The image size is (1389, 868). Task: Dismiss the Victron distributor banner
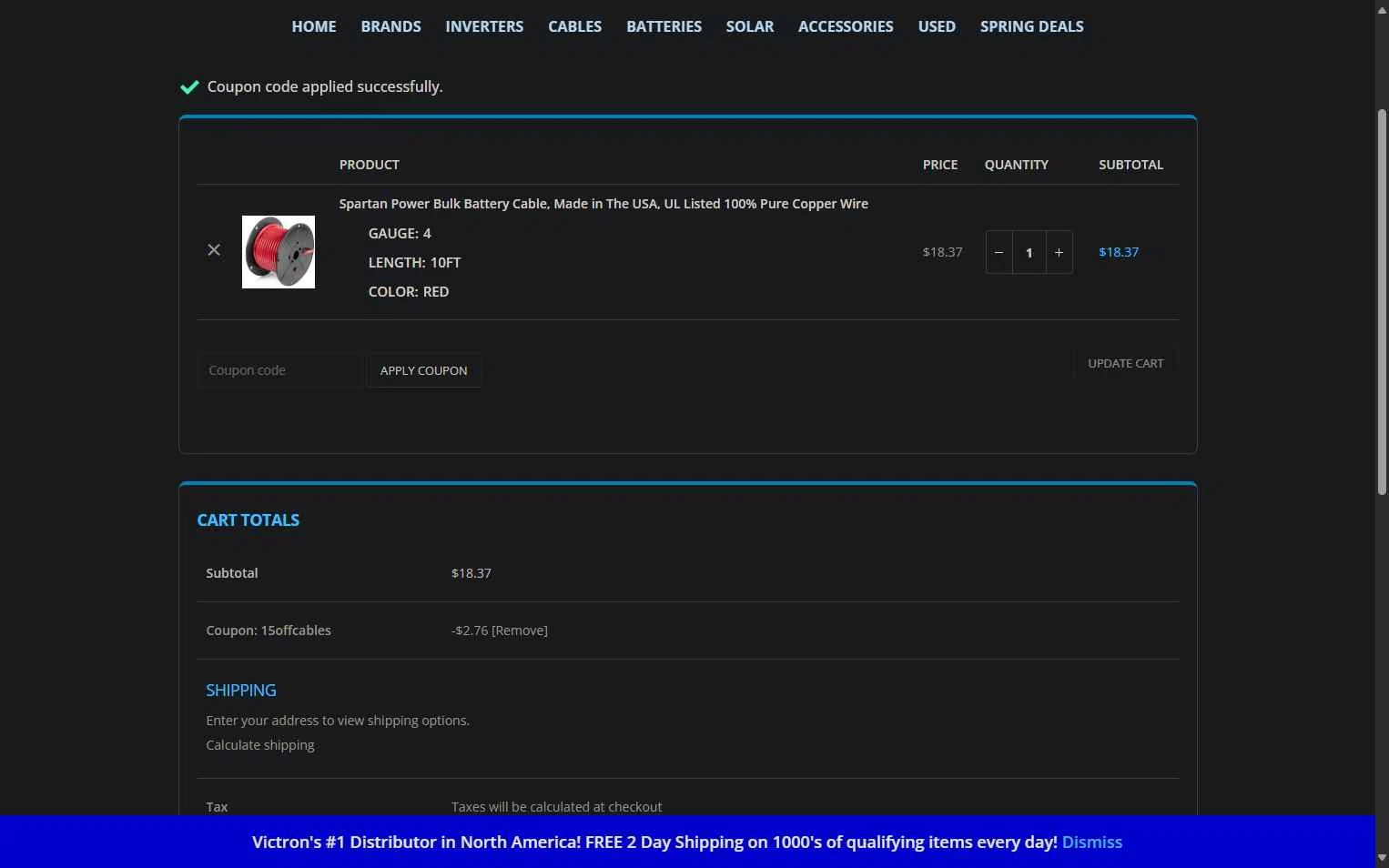(1092, 843)
